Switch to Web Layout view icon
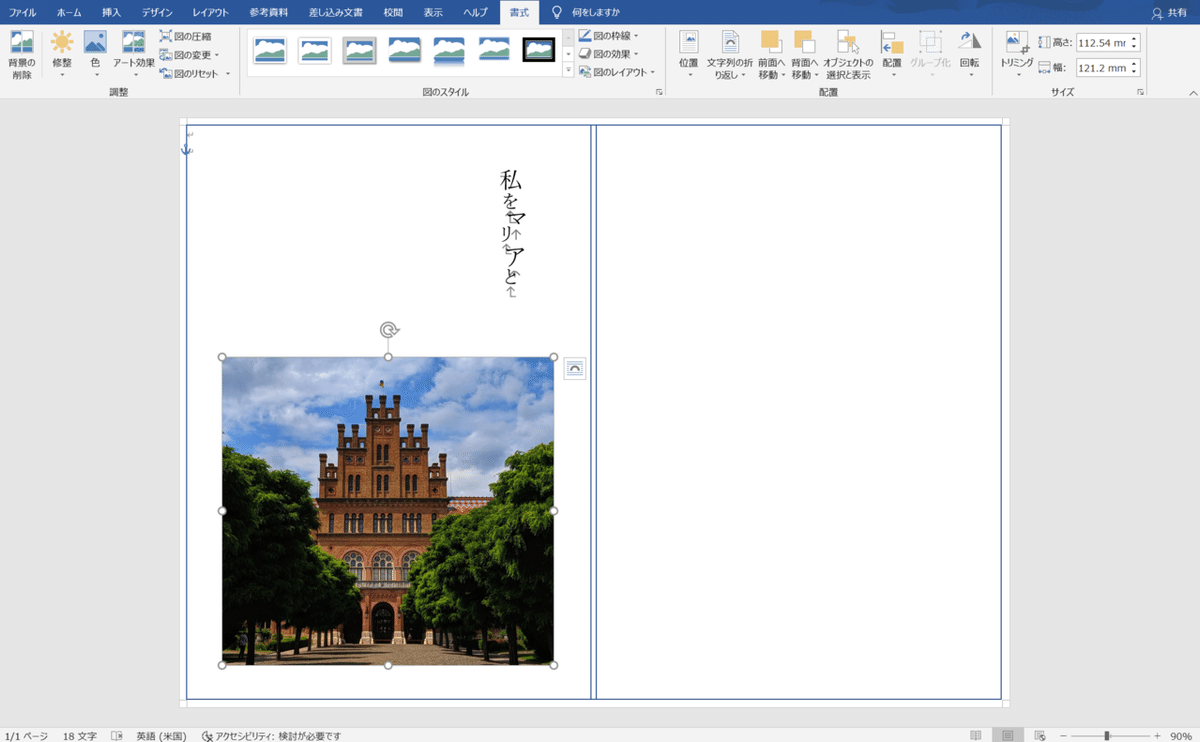Image resolution: width=1200 pixels, height=742 pixels. (x=1040, y=736)
